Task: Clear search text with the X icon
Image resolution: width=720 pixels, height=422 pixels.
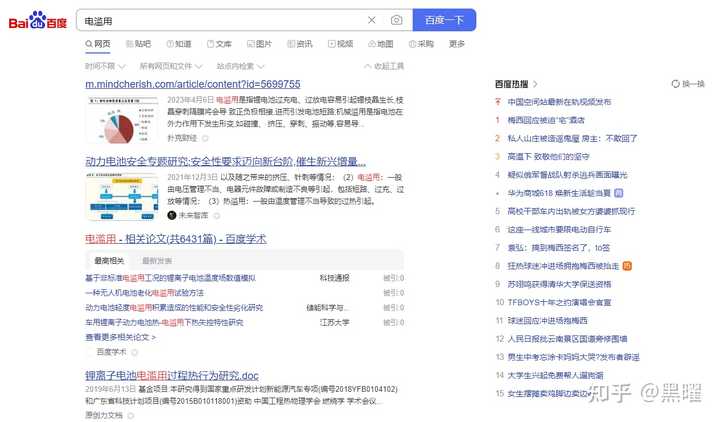Action: click(x=372, y=20)
